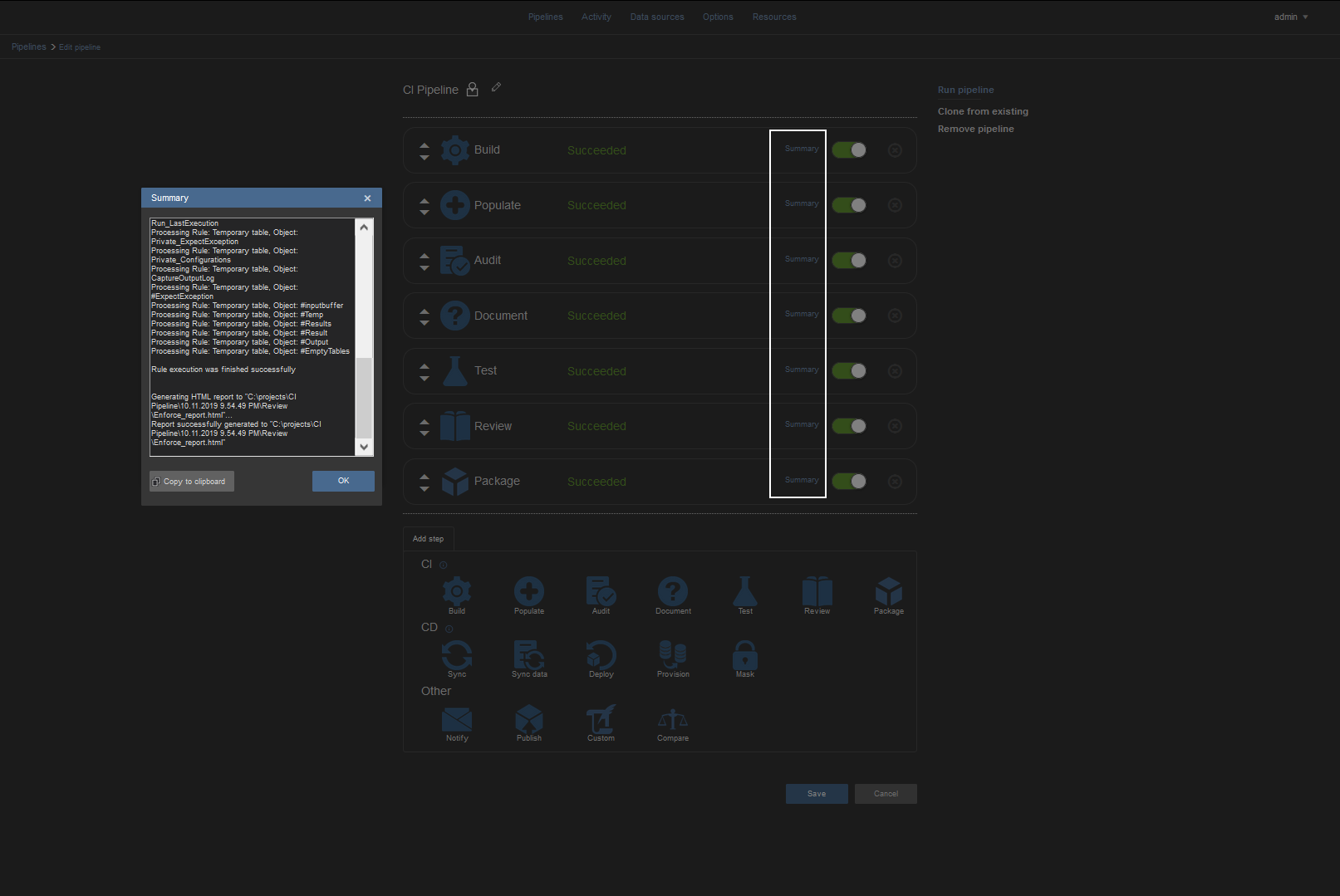Click the Review step reorder arrows

[425, 427]
